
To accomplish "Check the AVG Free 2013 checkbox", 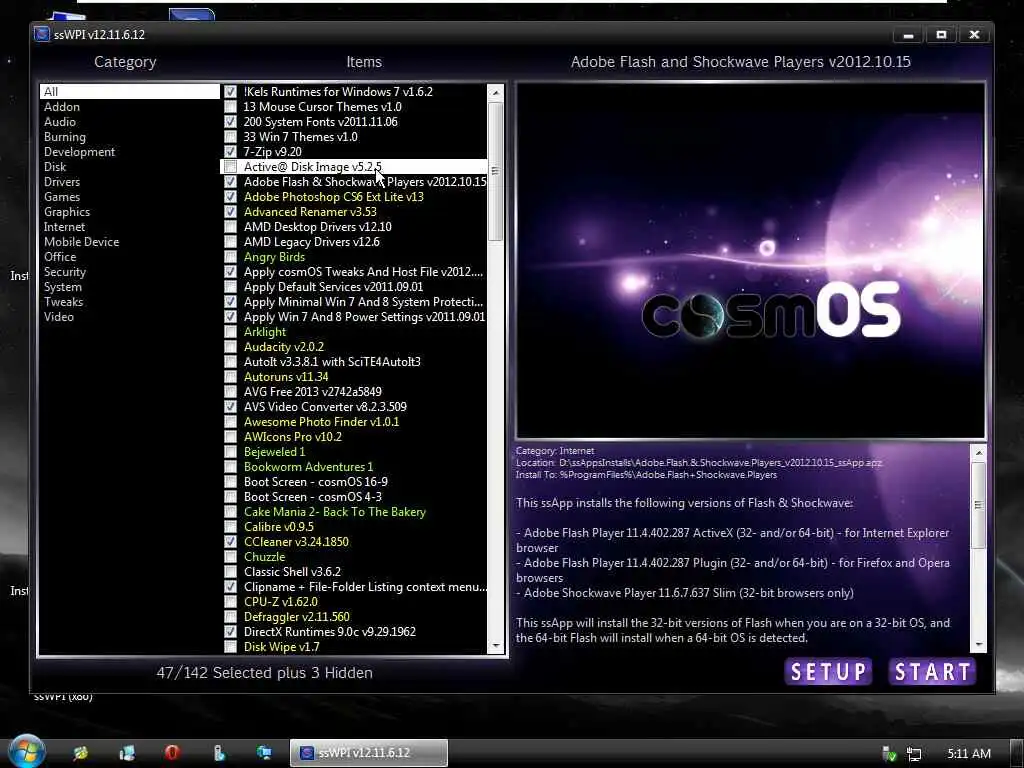I will 231,392.
